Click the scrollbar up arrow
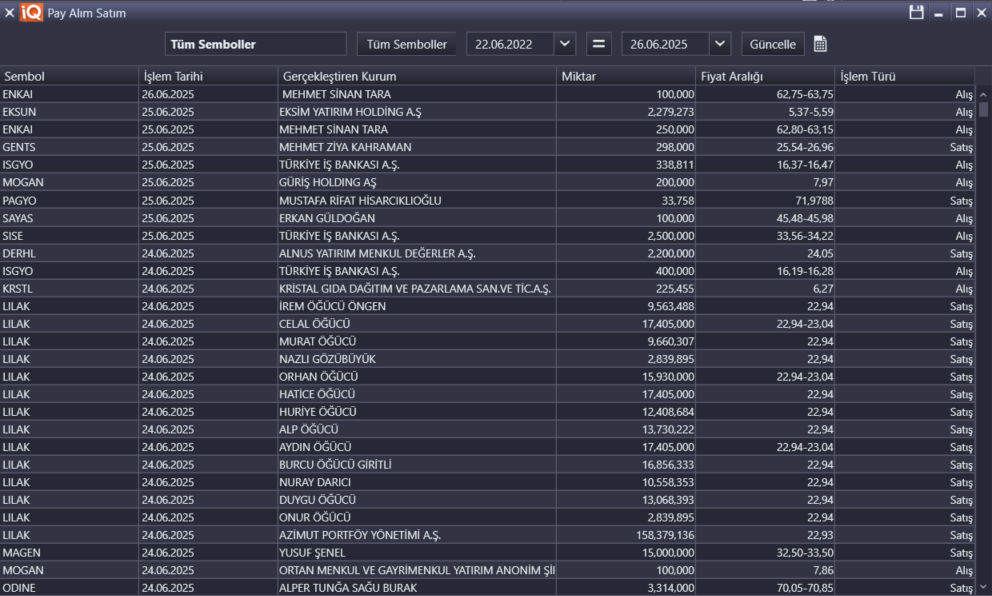The height and width of the screenshot is (596, 992). 983,94
